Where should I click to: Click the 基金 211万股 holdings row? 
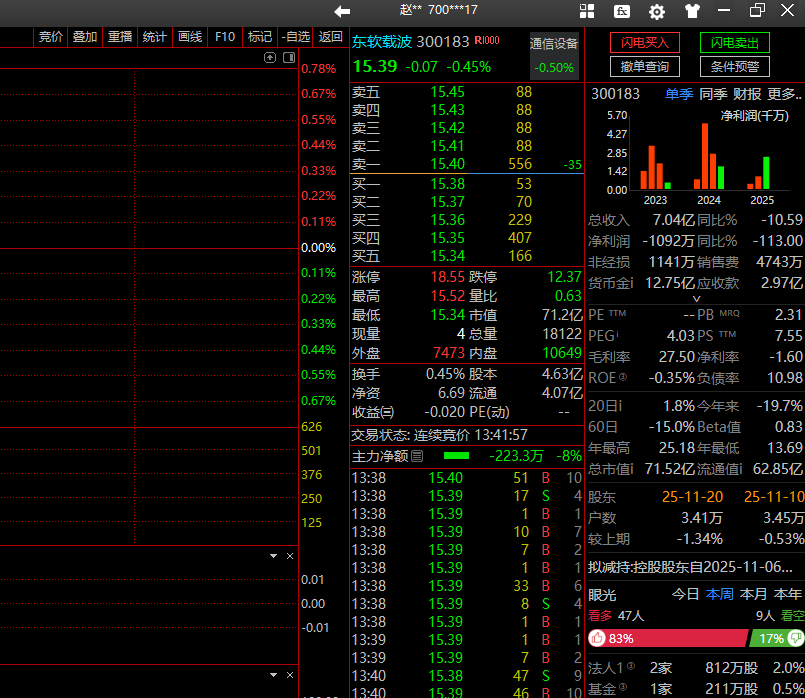[696, 689]
